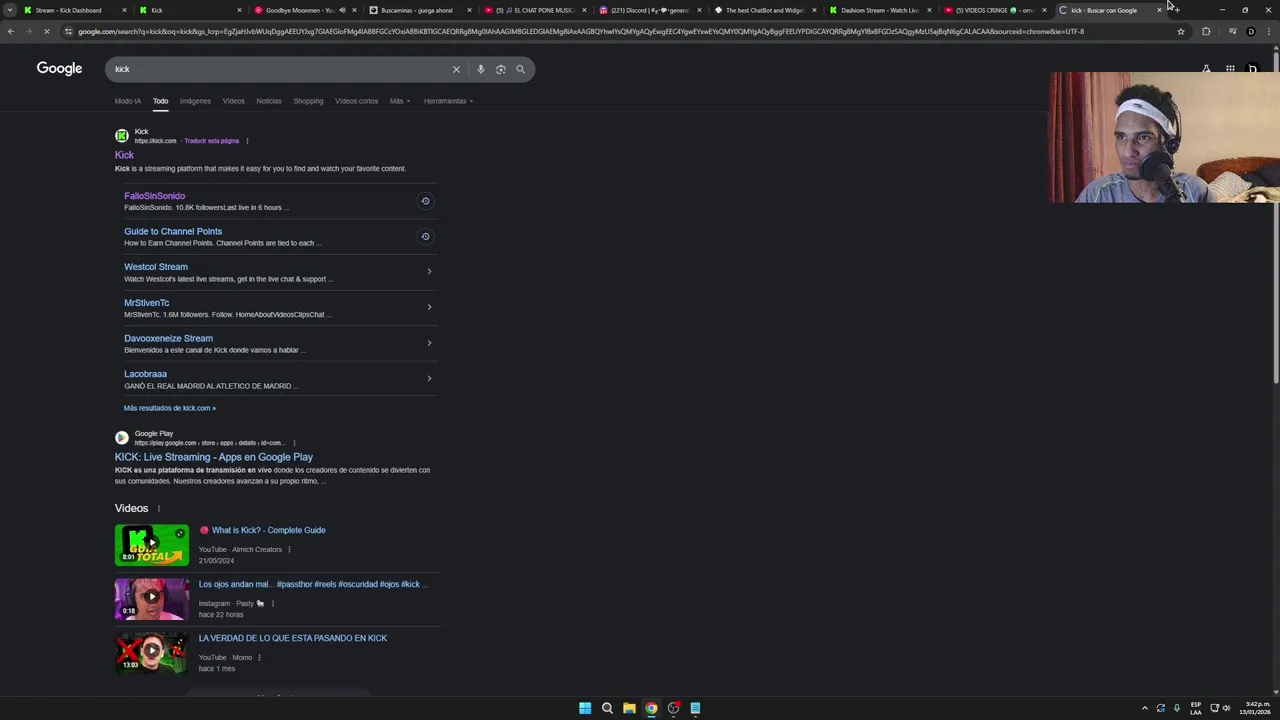Play the Instagram reel thumbnail
This screenshot has width=1280, height=720.
(x=151, y=599)
